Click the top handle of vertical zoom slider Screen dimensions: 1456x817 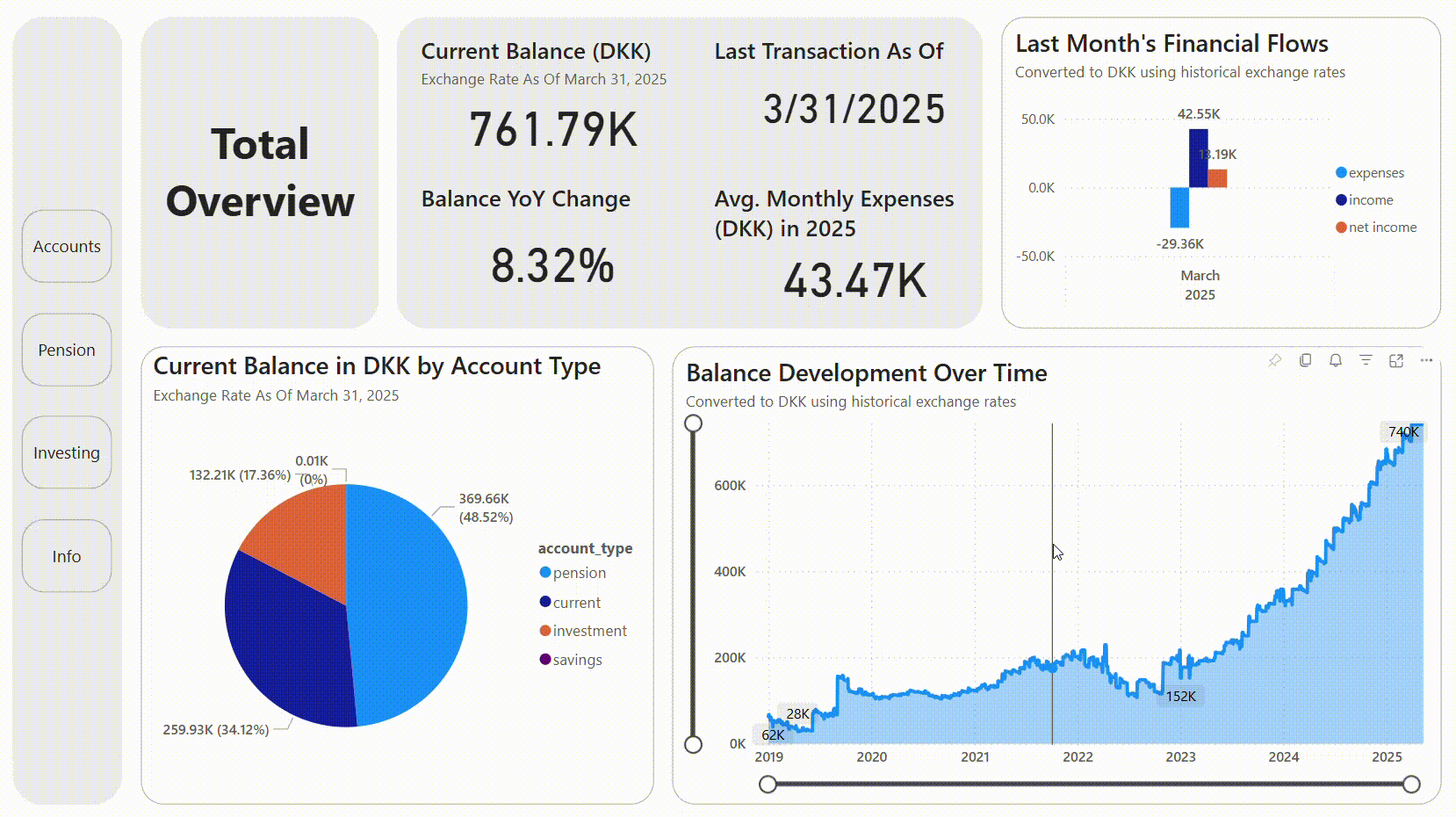(693, 423)
